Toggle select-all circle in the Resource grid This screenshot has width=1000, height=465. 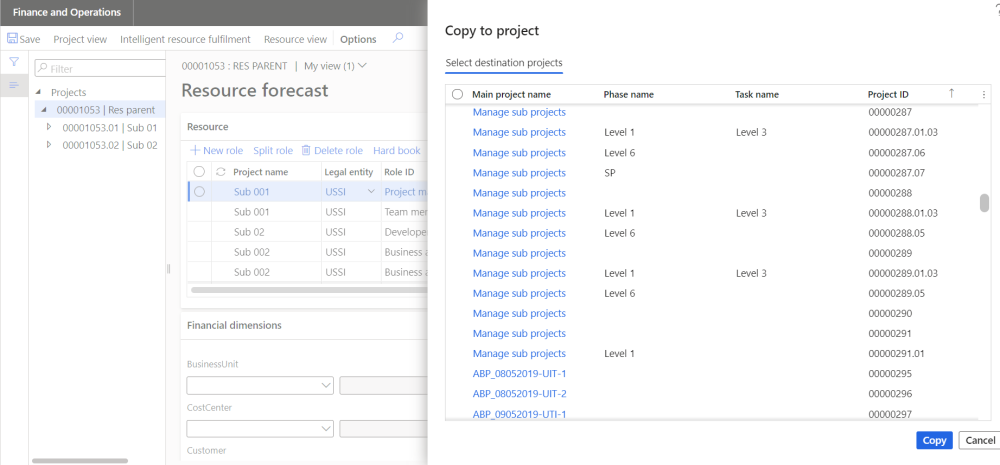(200, 172)
